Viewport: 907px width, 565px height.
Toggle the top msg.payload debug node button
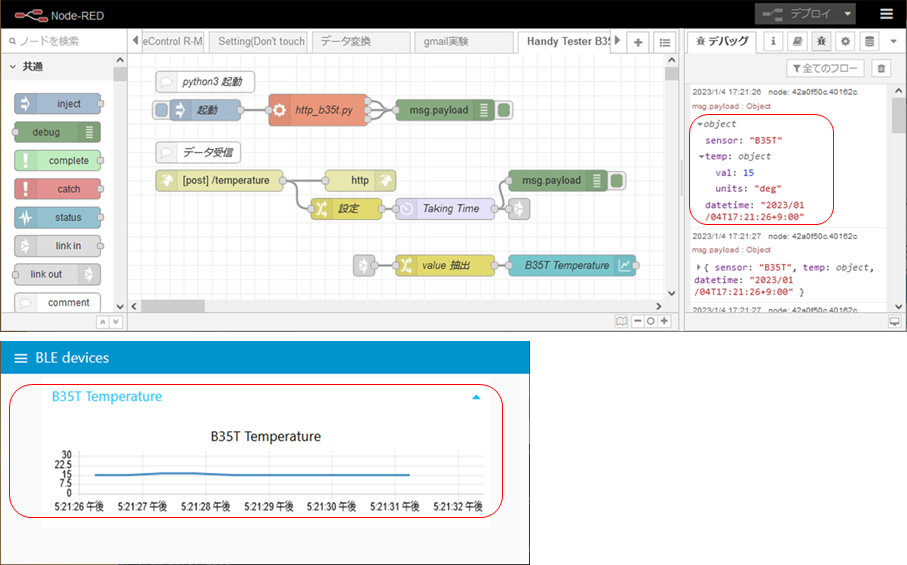coord(505,110)
